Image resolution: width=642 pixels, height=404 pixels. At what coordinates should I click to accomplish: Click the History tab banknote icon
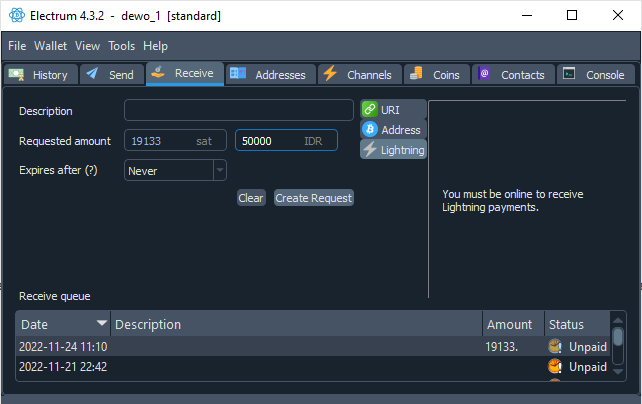16,75
